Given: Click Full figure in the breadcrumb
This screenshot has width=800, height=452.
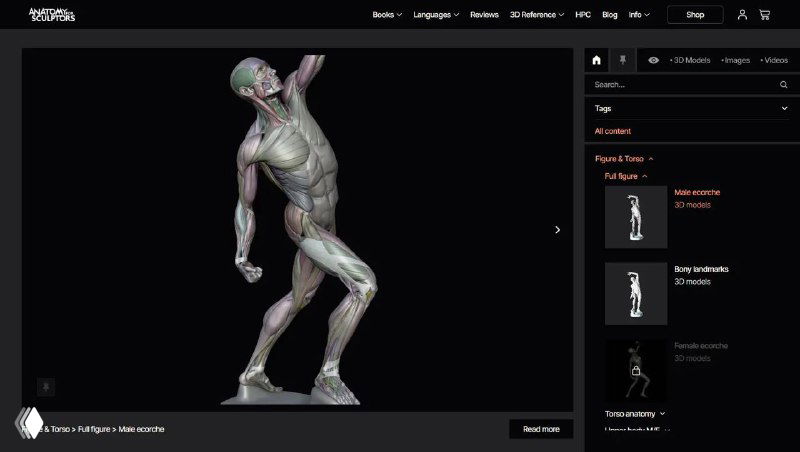Looking at the screenshot, I should pyautogui.click(x=94, y=429).
